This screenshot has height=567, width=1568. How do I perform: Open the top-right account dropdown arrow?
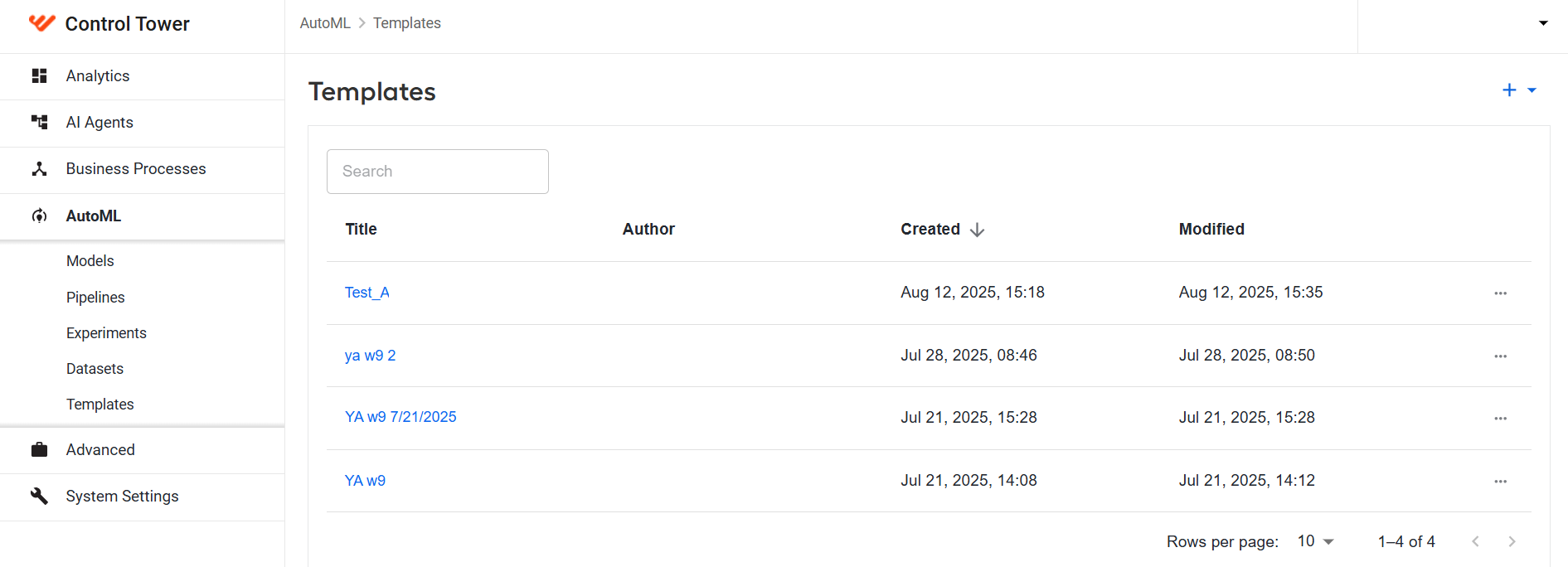tap(1543, 23)
